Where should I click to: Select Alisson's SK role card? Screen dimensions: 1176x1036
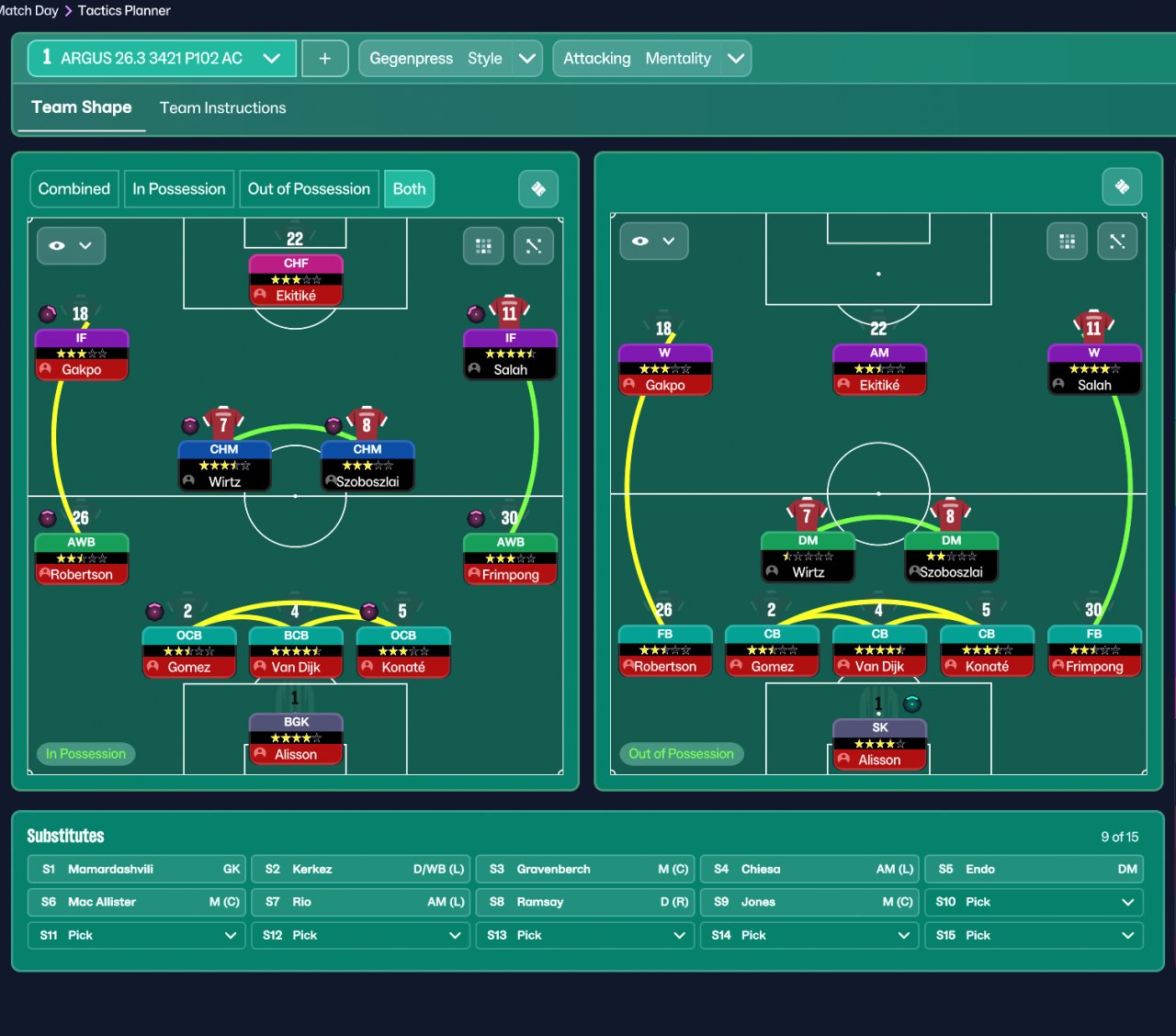880,744
